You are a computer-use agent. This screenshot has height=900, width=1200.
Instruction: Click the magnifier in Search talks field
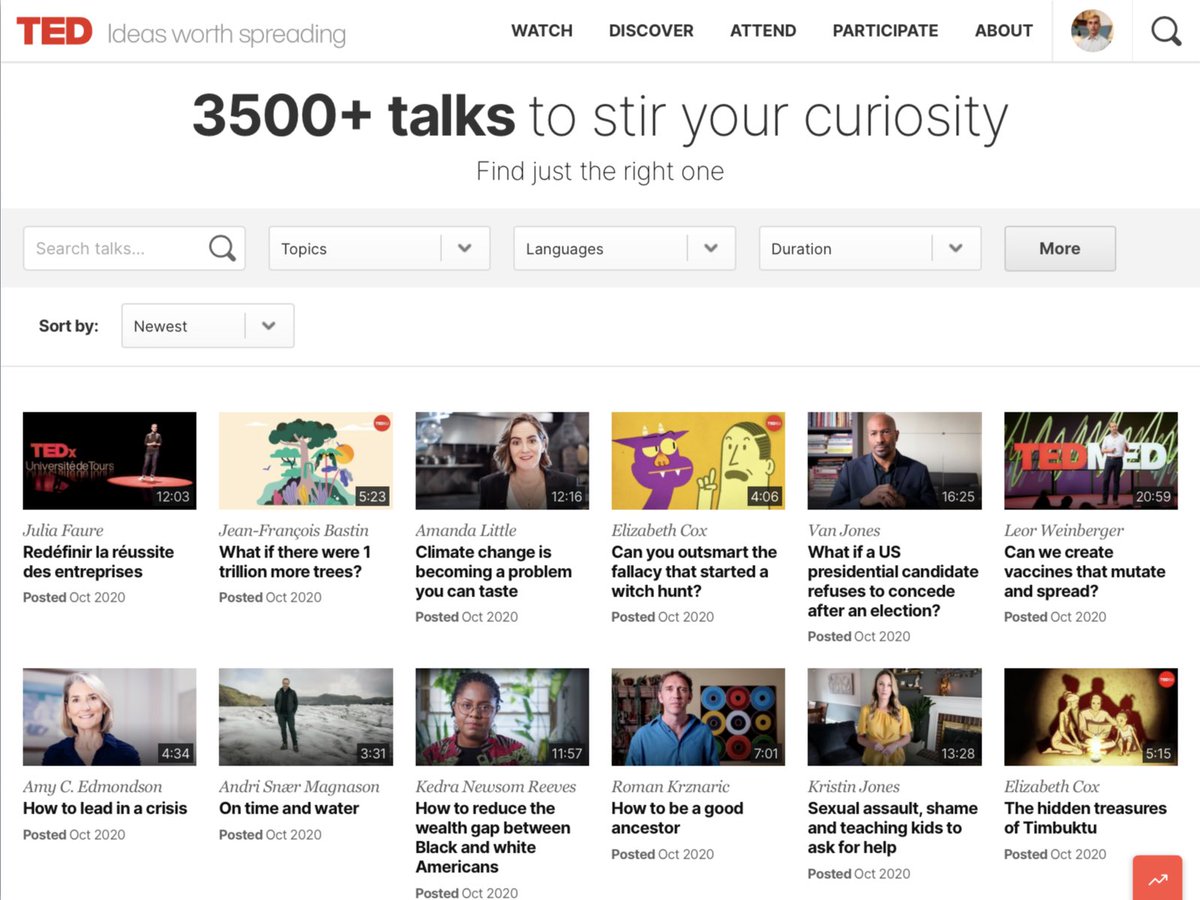[x=222, y=248]
